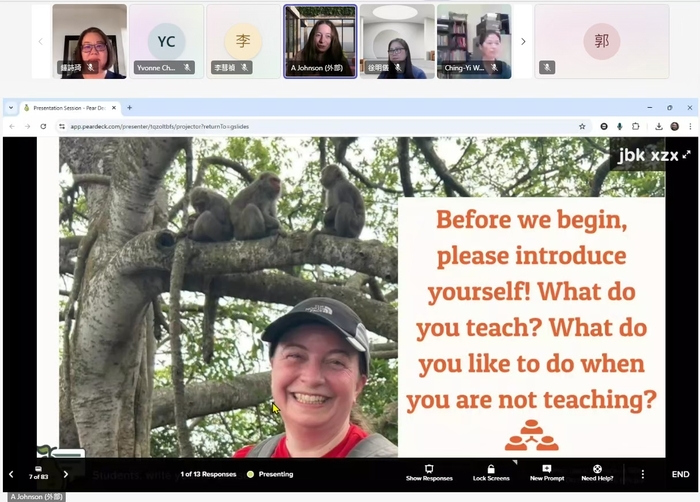Open the Chrome profile avatar

tap(675, 126)
